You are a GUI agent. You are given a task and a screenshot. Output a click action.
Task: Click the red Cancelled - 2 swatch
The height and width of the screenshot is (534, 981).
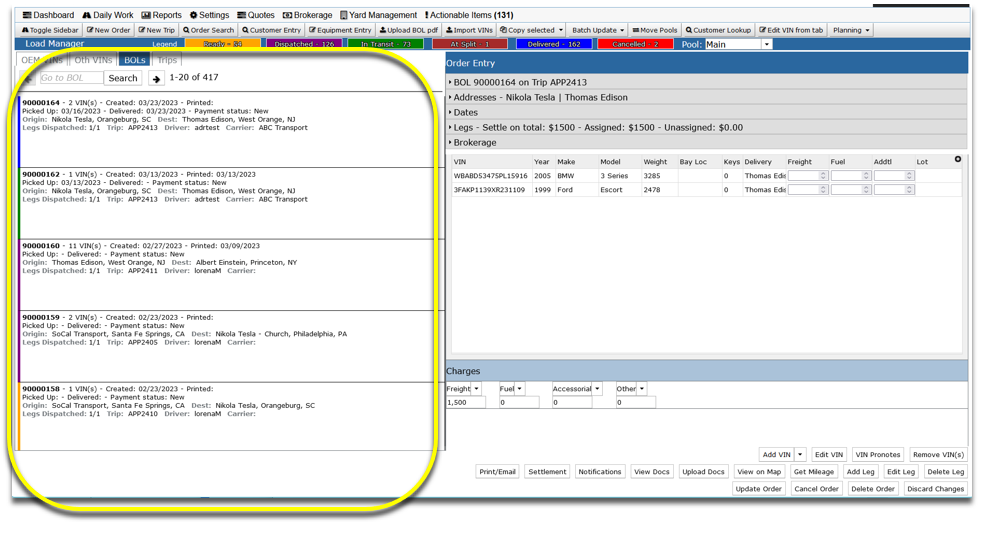coord(635,44)
